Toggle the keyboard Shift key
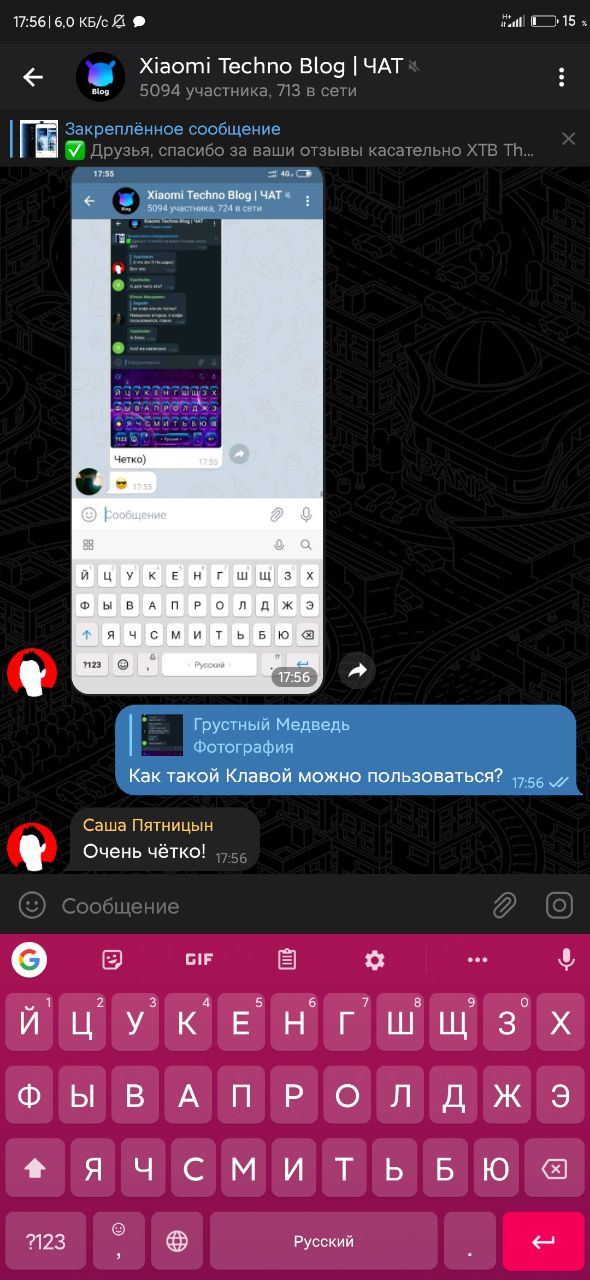 pyautogui.click(x=35, y=1168)
